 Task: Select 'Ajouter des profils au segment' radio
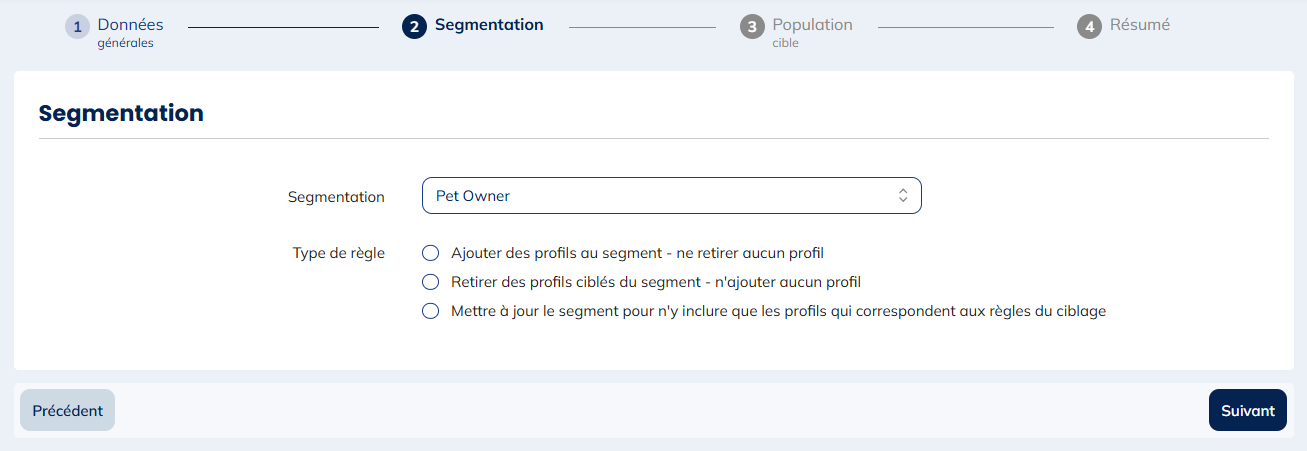(x=431, y=253)
